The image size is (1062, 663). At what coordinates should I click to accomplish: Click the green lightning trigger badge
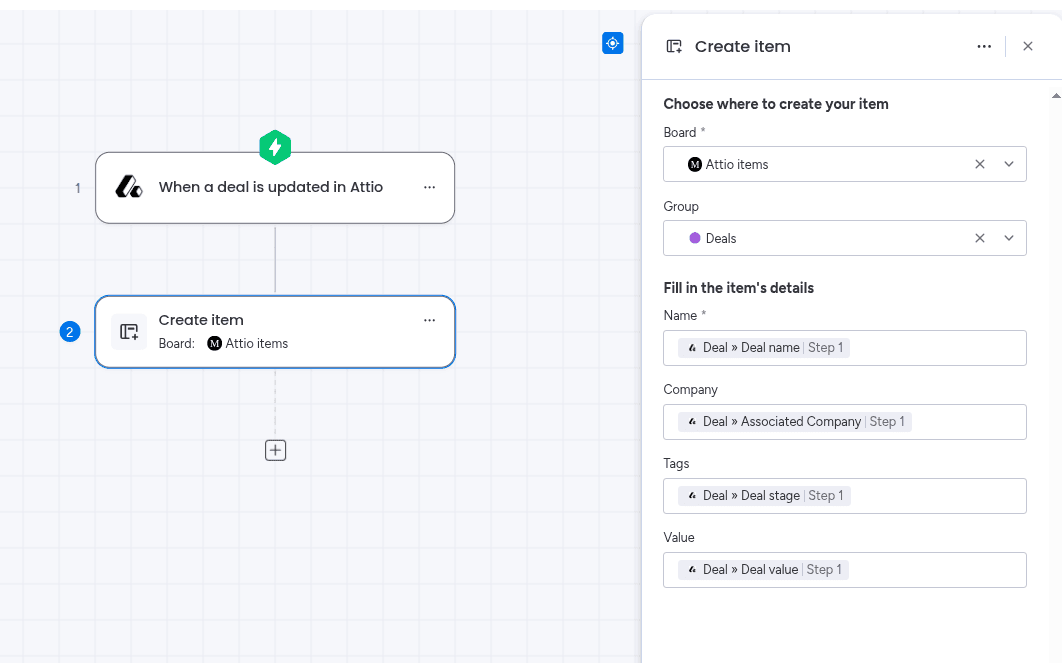pyautogui.click(x=275, y=147)
